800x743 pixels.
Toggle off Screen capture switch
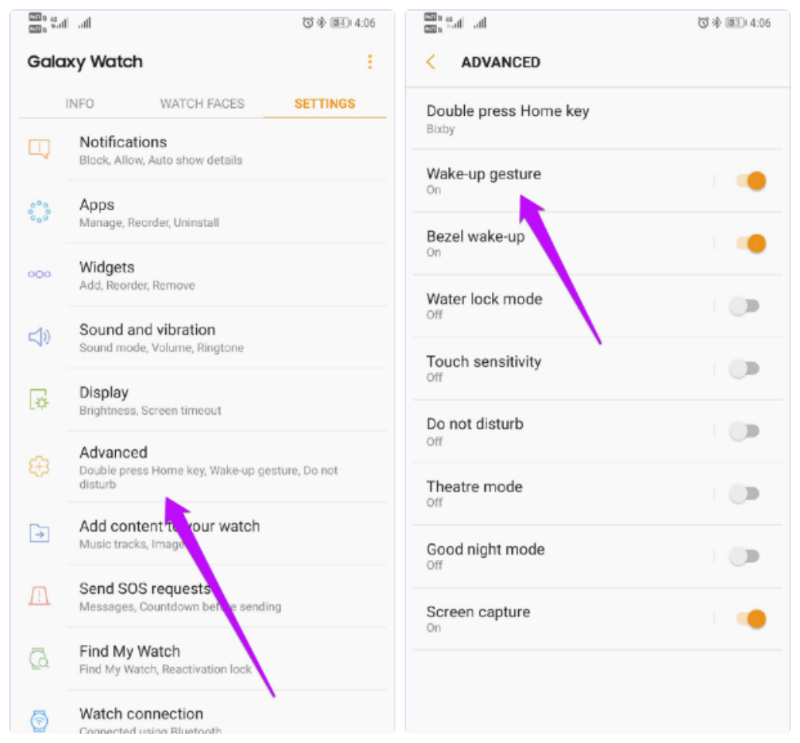pyautogui.click(x=751, y=619)
